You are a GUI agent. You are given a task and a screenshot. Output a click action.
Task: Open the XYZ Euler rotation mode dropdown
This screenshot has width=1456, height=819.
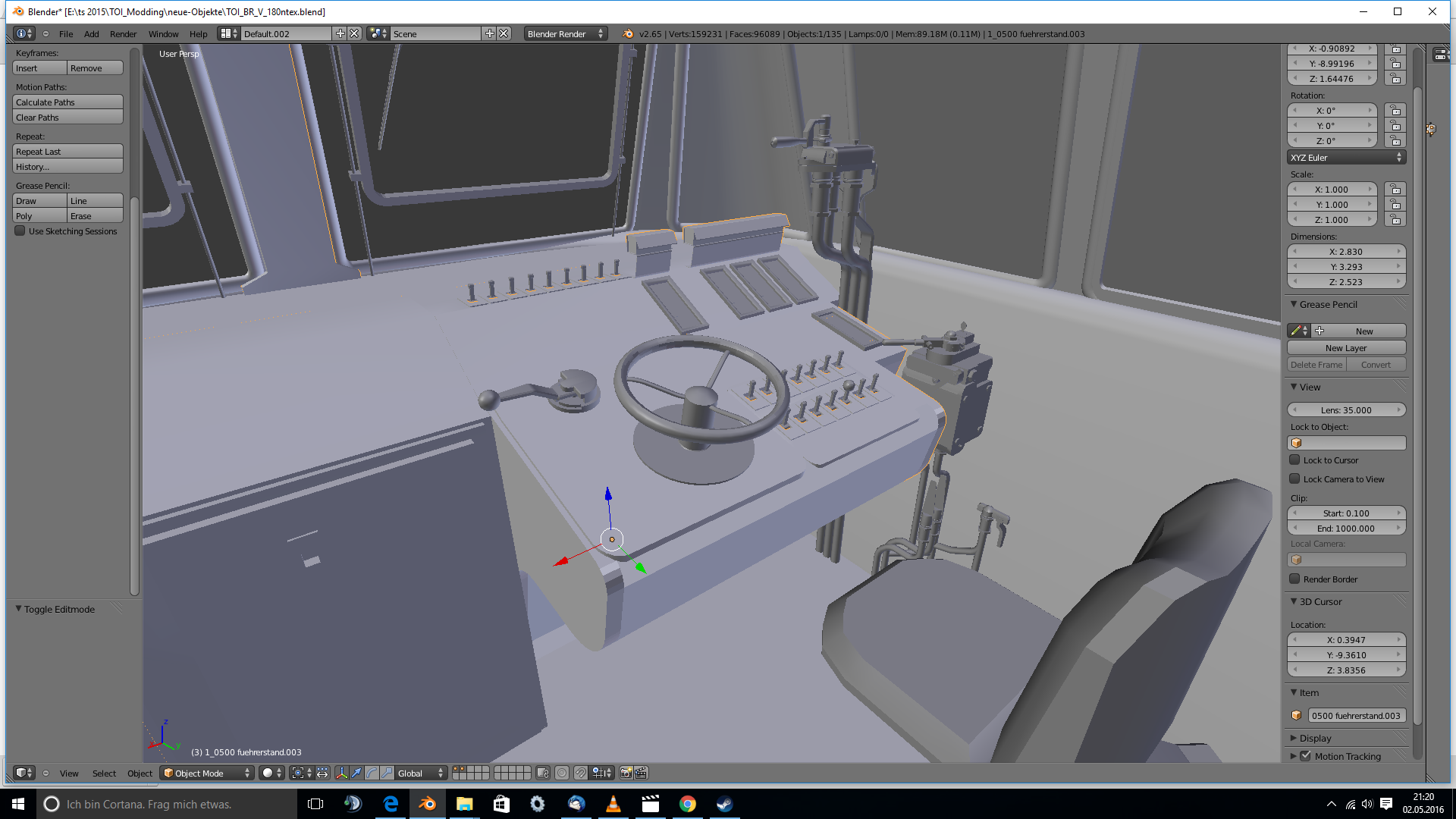[1346, 158]
